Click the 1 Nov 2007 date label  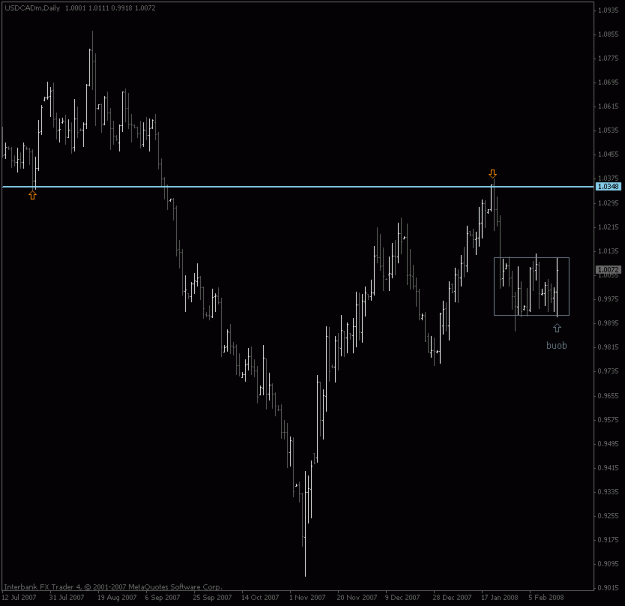click(307, 597)
